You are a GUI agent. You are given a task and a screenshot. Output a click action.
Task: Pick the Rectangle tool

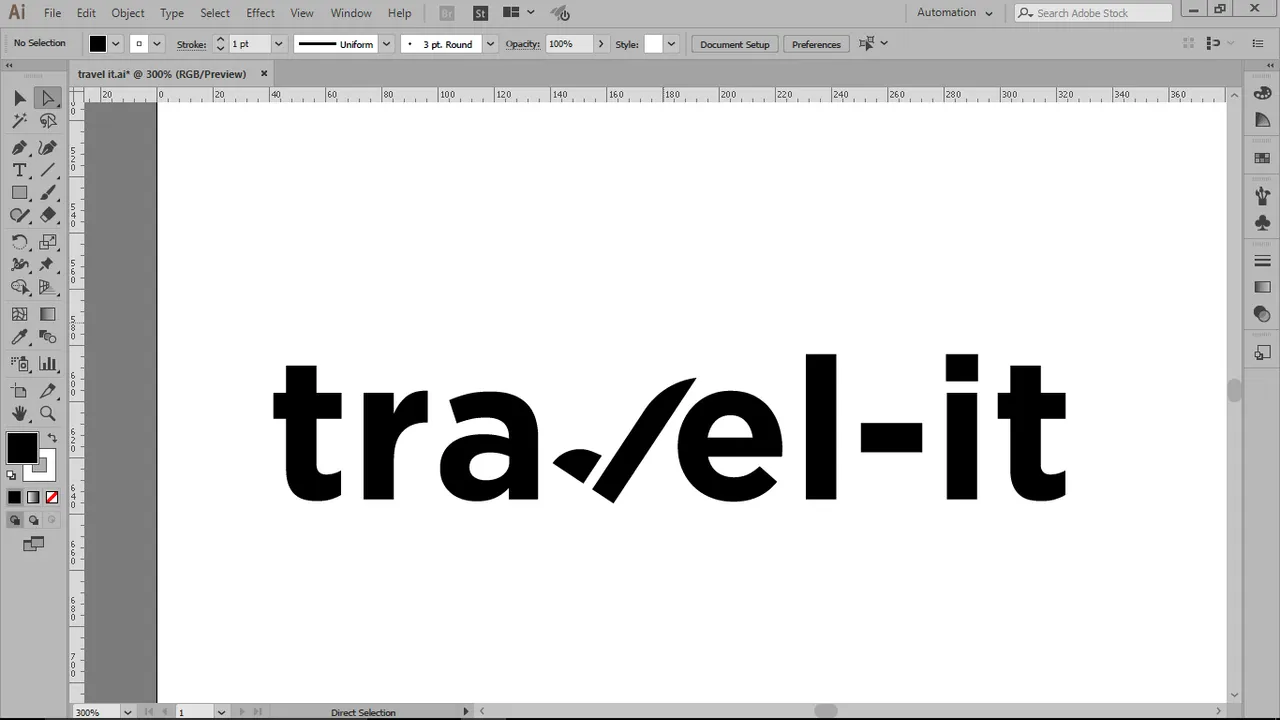tap(19, 193)
